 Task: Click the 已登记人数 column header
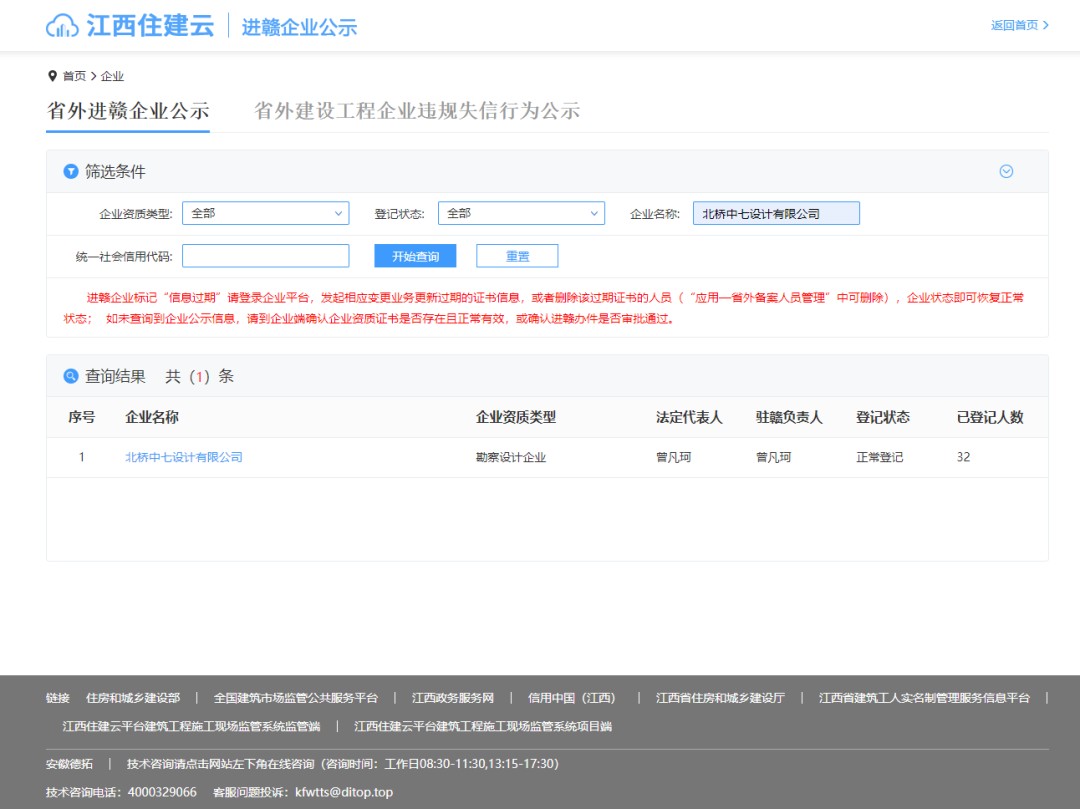coord(990,417)
